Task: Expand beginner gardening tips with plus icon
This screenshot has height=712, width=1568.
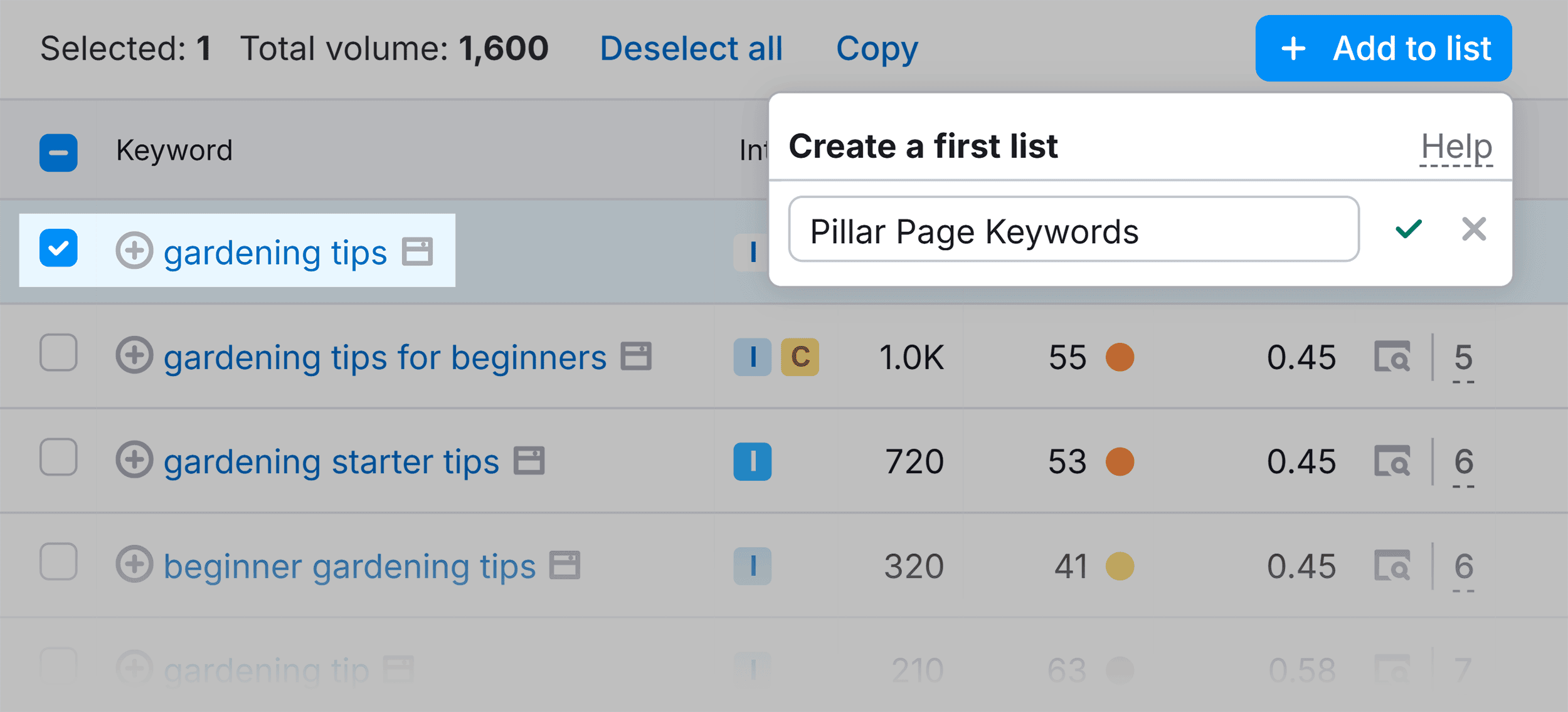Action: [134, 565]
